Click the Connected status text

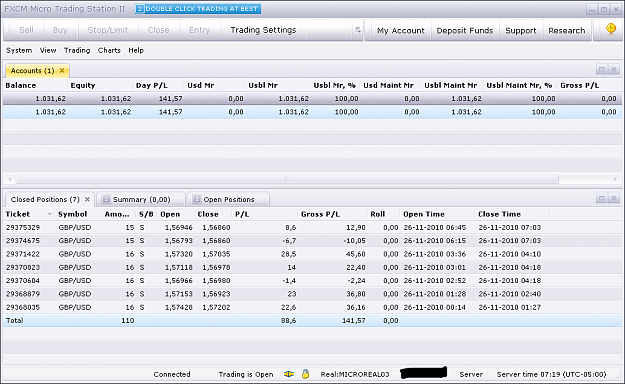[172, 374]
